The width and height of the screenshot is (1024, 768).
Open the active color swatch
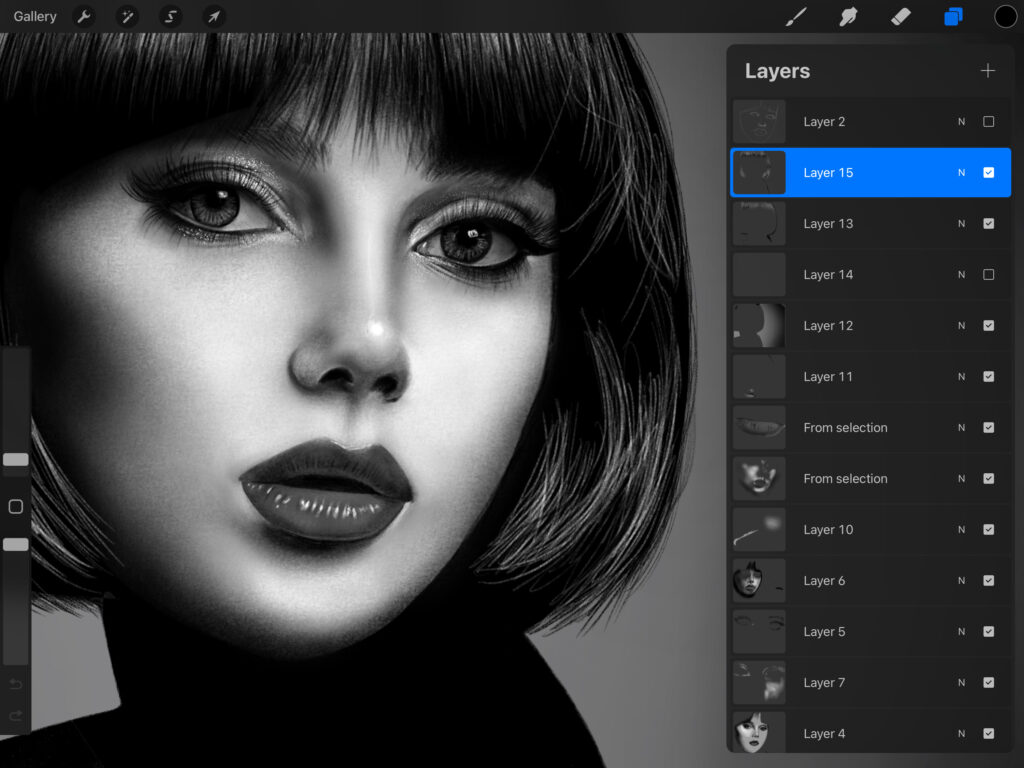(1005, 16)
